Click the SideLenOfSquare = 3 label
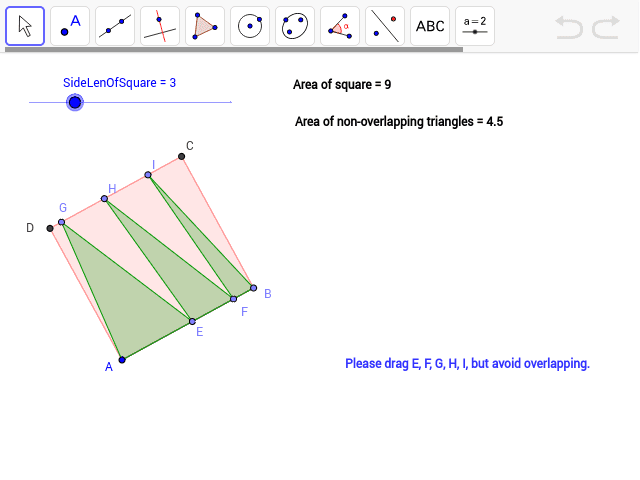The image size is (640, 480). (120, 83)
